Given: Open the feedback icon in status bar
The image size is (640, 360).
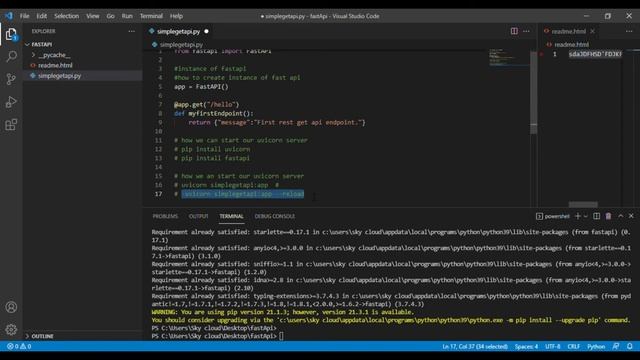Looking at the screenshot, I should pos(616,347).
